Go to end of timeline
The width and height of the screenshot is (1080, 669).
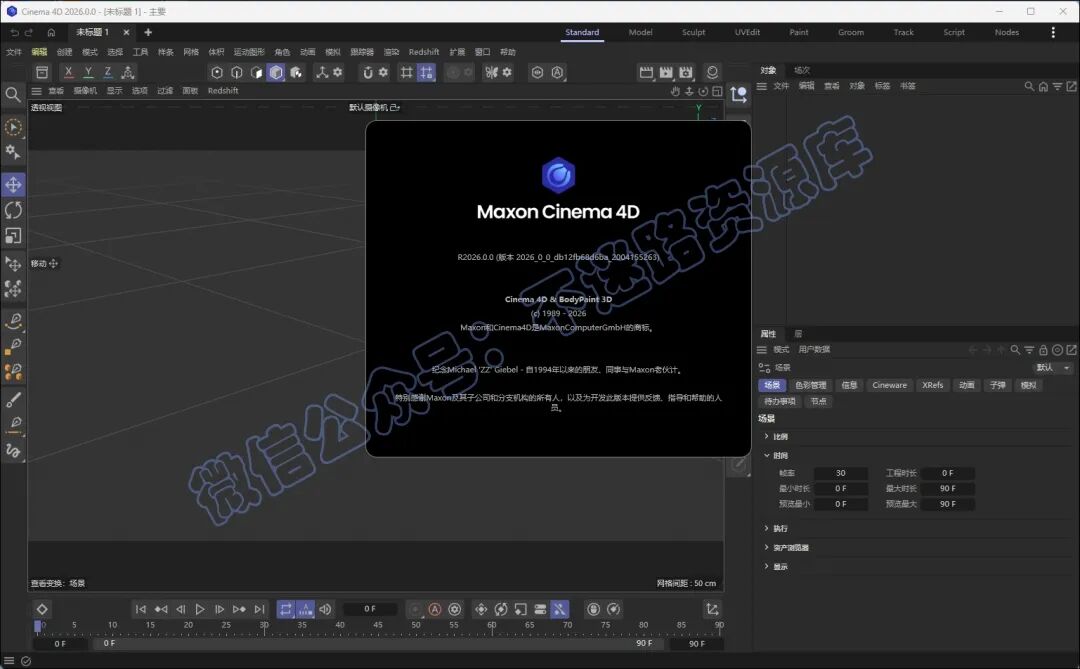click(x=259, y=609)
